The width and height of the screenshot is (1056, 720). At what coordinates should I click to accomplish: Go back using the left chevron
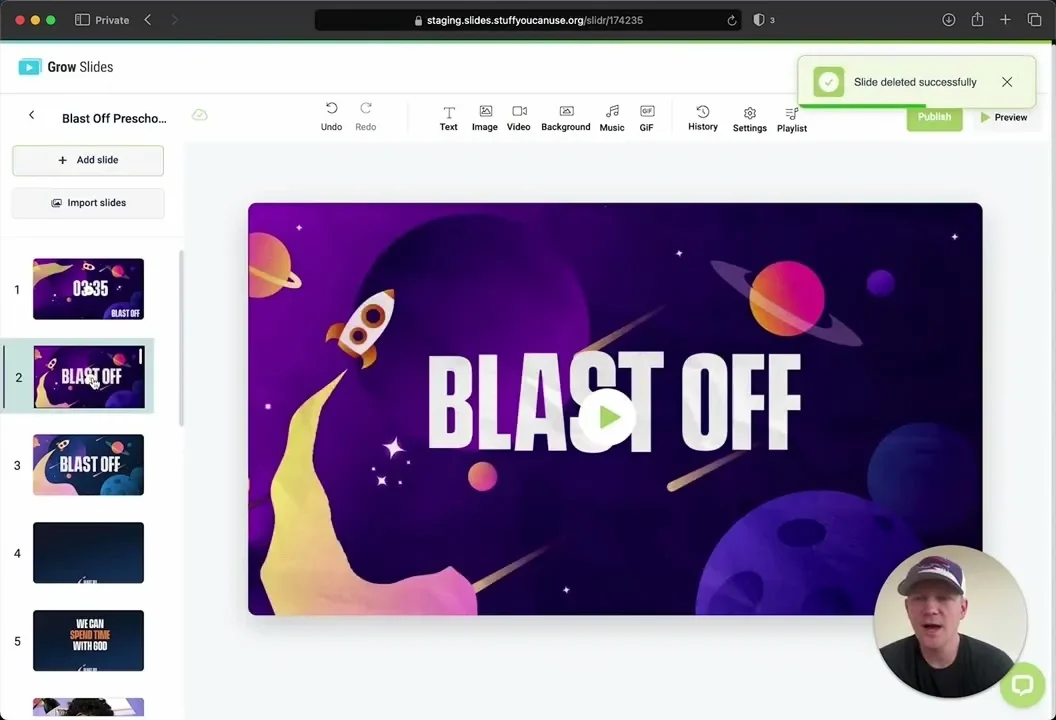(32, 115)
